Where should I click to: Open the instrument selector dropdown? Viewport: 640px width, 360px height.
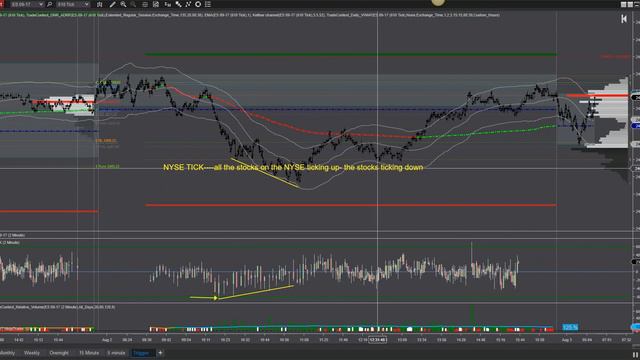pos(27,4)
